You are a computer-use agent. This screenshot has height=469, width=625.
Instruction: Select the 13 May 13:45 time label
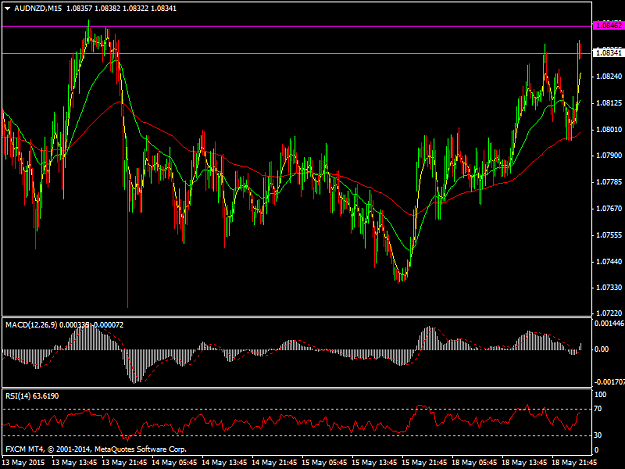pos(75,463)
